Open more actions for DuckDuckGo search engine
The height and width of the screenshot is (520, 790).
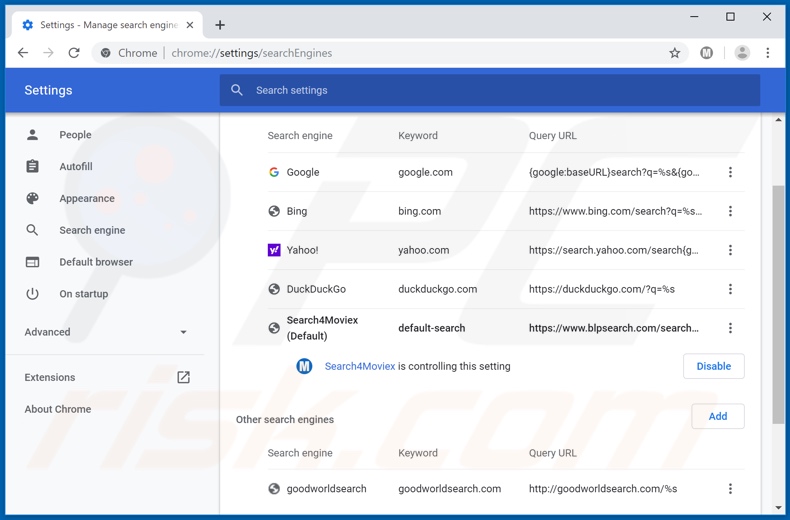click(730, 289)
